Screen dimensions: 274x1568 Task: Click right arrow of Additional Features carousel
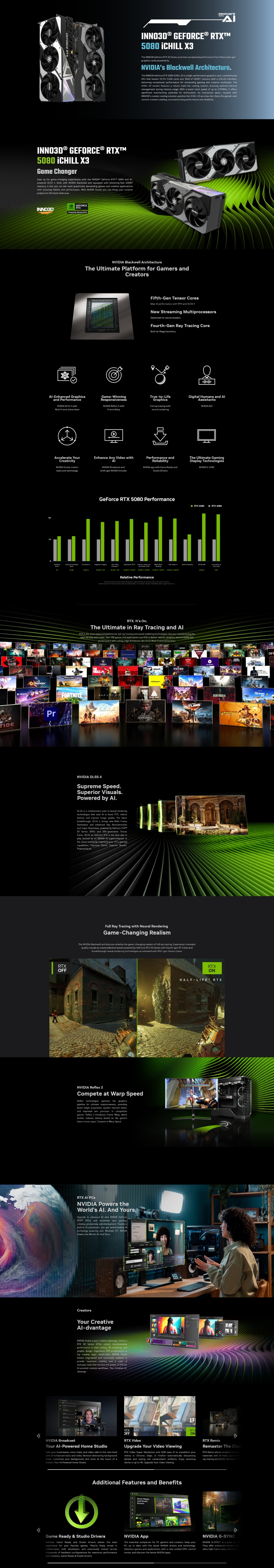(235, 1530)
